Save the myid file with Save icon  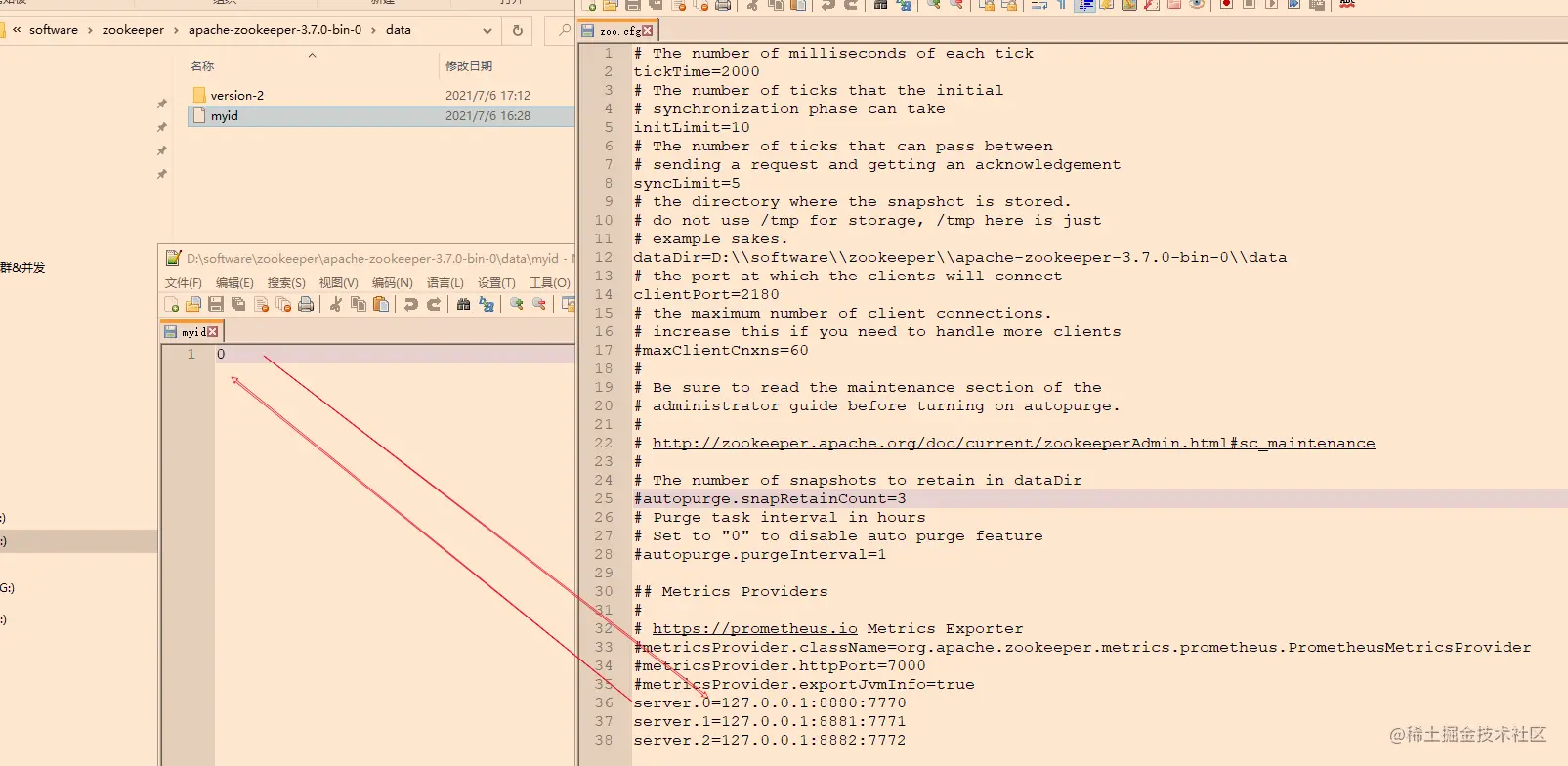point(216,305)
